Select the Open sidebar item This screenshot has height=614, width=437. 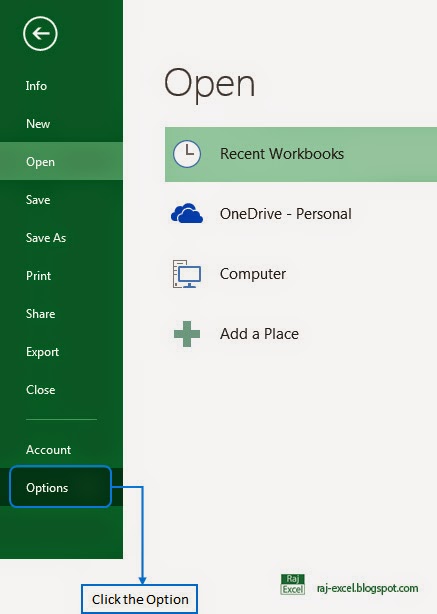(x=61, y=161)
